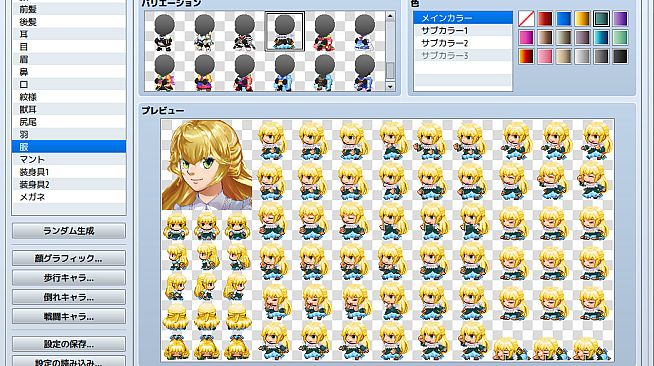654x366 pixels.
Task: Choose the beige tan color swatch
Action: 564,56
